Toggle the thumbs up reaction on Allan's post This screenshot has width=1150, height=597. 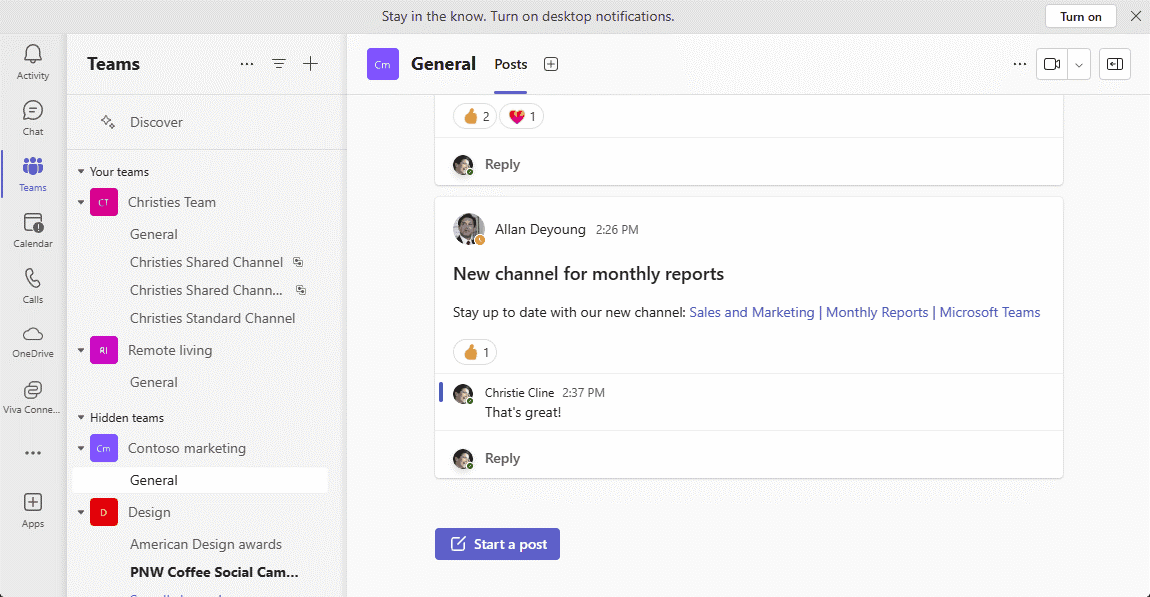pyautogui.click(x=475, y=352)
